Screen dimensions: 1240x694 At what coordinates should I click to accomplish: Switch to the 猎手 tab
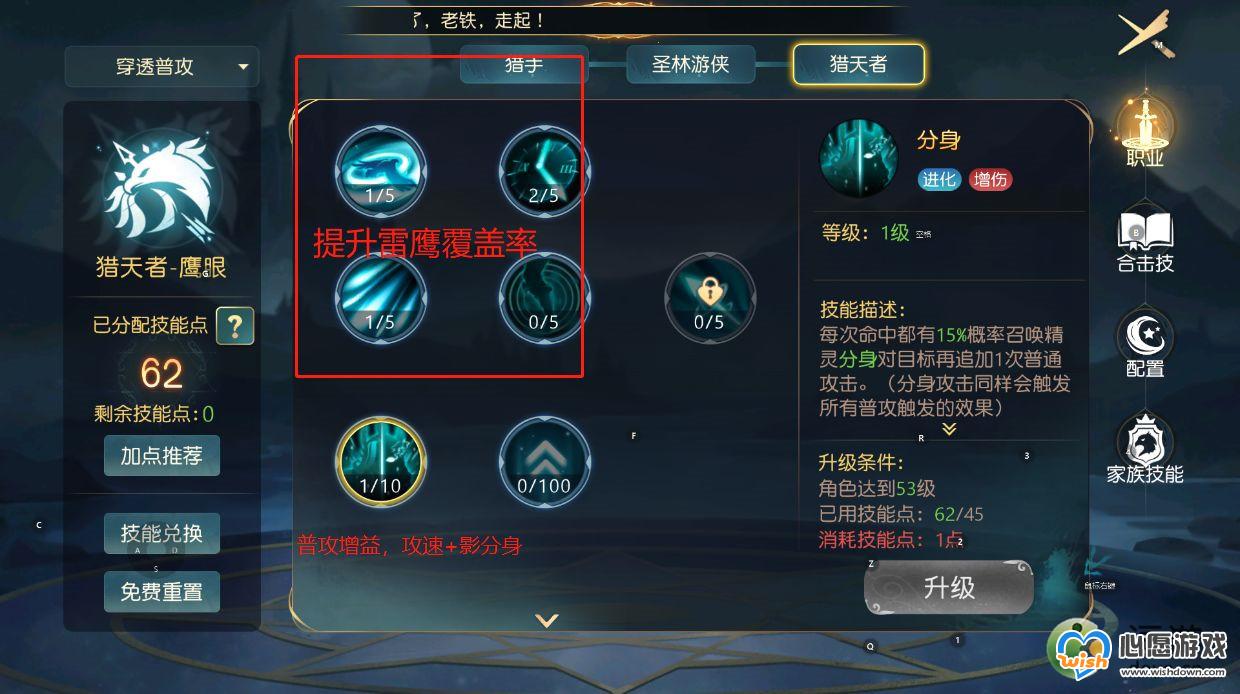coord(524,65)
